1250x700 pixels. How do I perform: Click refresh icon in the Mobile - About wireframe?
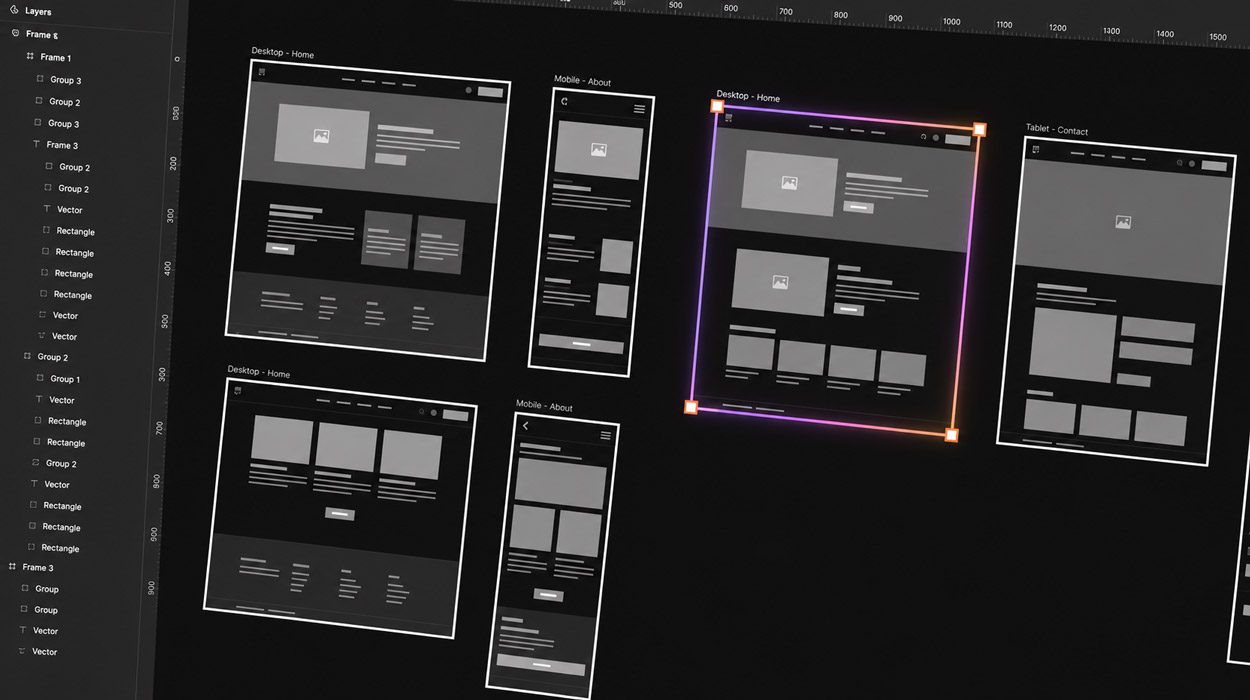[565, 101]
